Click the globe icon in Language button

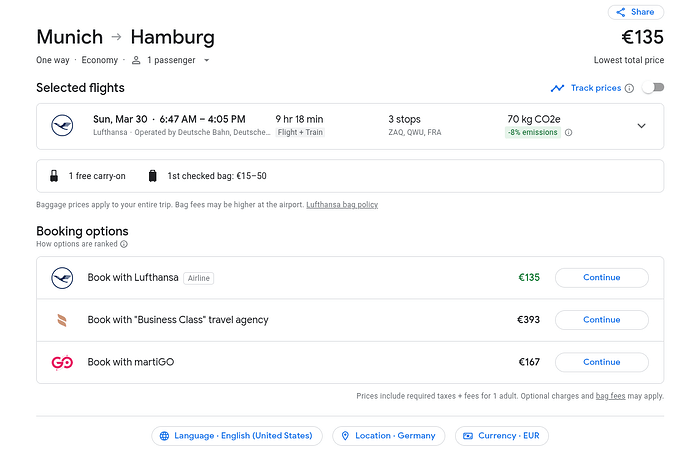(x=164, y=436)
